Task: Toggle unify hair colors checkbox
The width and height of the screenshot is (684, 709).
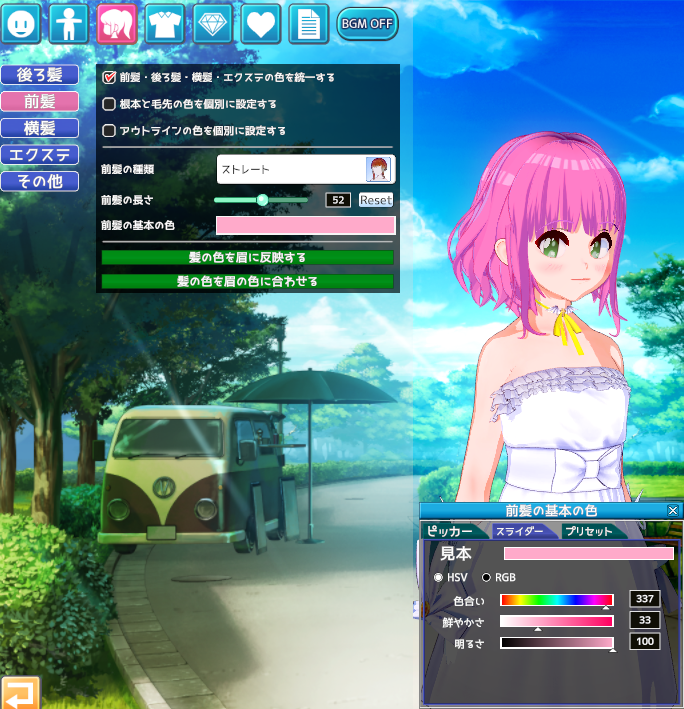Action: tap(110, 77)
